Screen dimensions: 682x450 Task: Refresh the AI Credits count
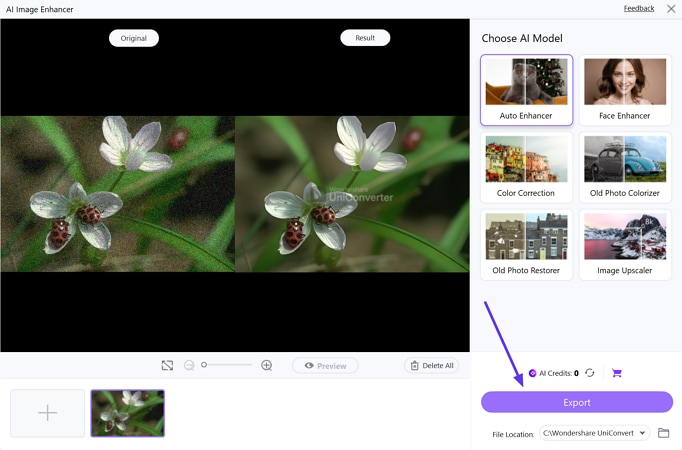click(x=590, y=373)
